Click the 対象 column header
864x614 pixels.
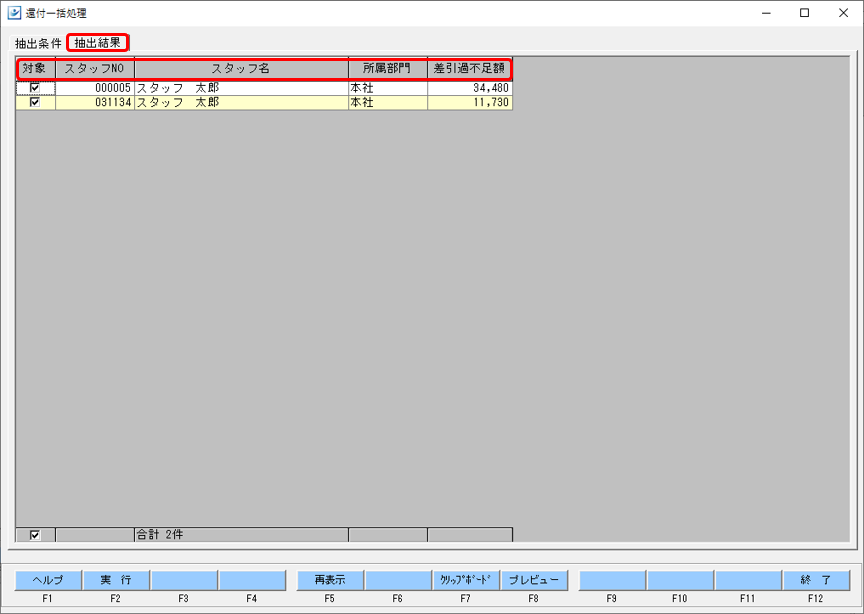click(36, 69)
